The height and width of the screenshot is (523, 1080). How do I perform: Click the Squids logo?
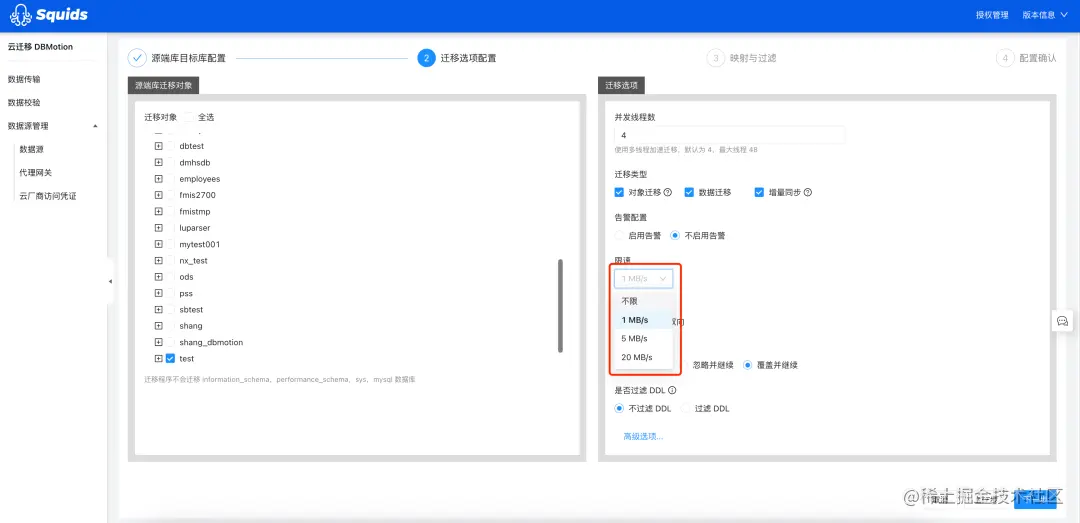pos(50,14)
